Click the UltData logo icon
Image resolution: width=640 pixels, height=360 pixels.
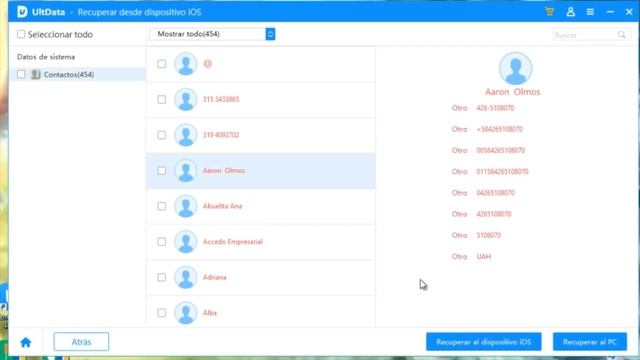point(22,12)
